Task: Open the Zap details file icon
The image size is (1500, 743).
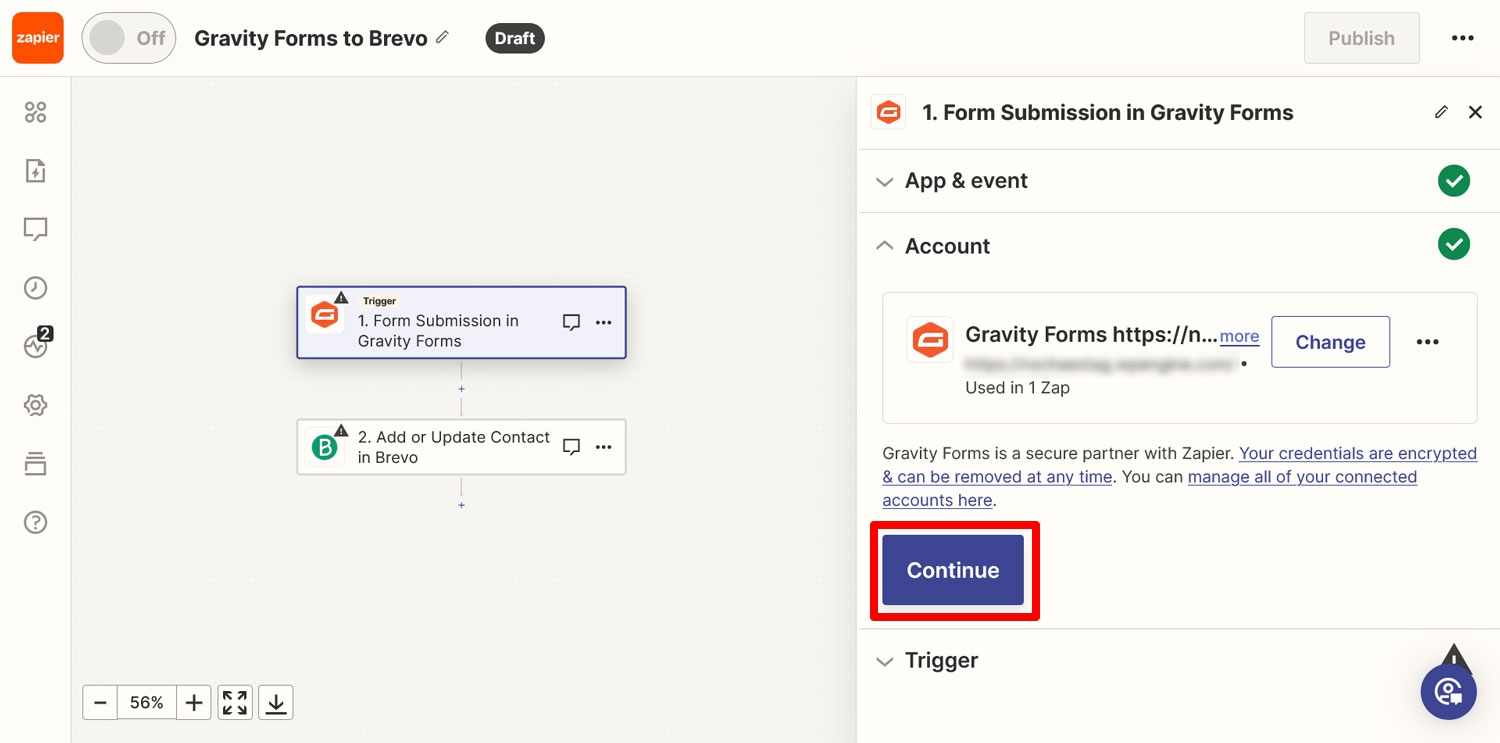Action: (x=36, y=171)
